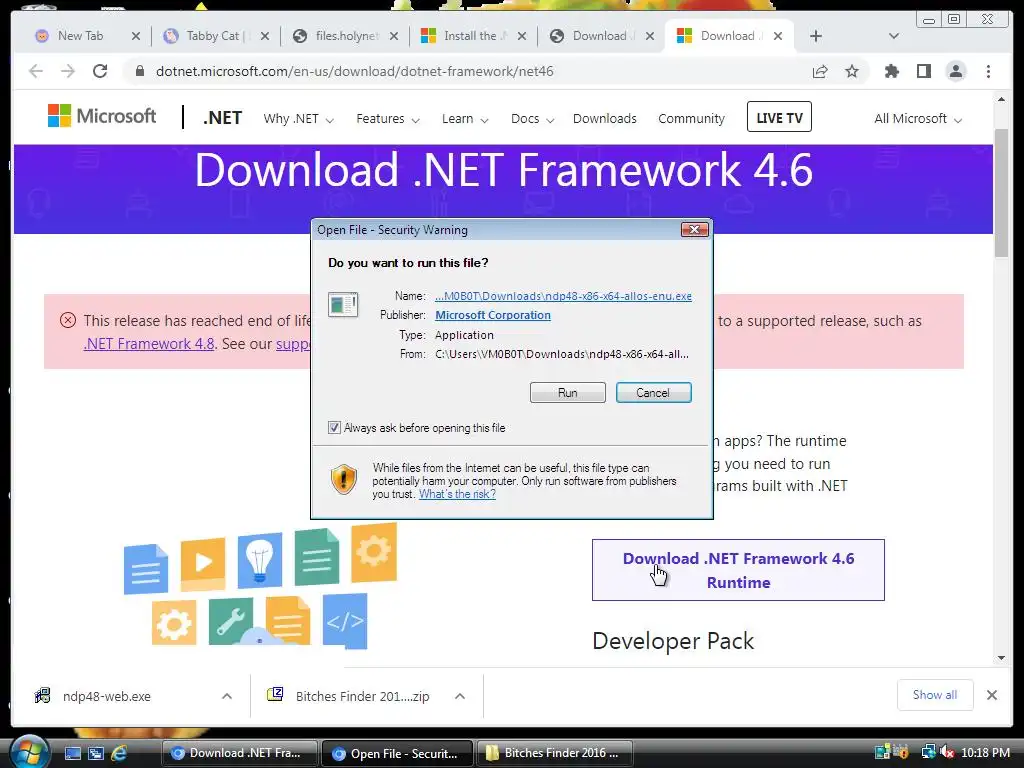Click the page vertical scrollbar thumb
The width and height of the screenshot is (1024, 768).
coord(1001,193)
